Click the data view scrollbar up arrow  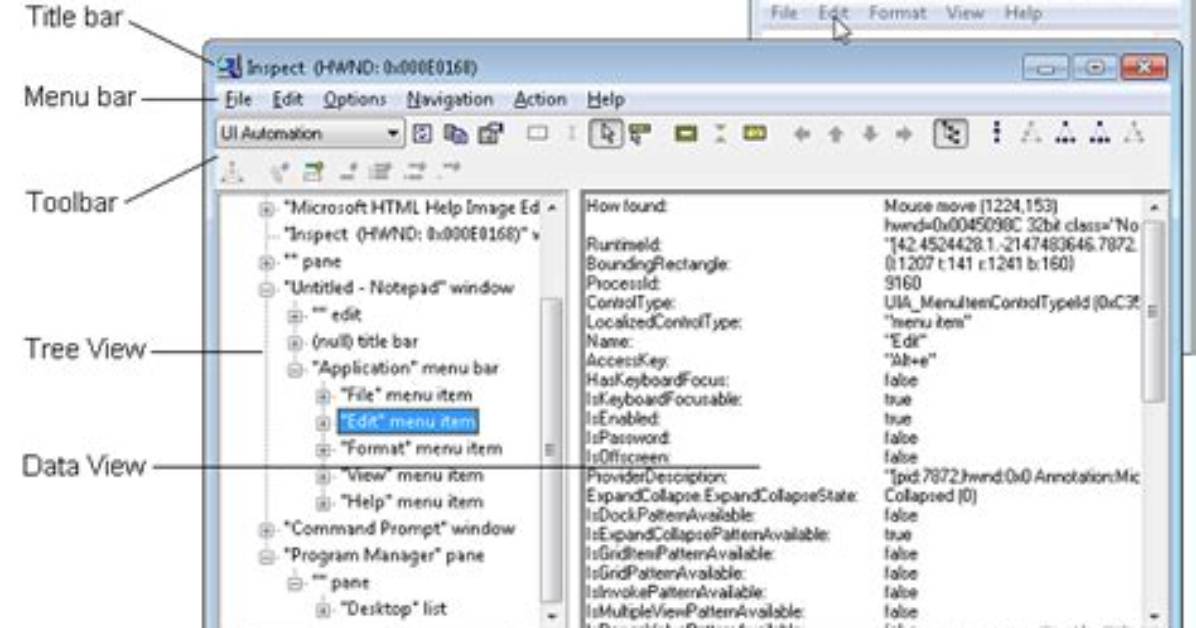pyautogui.click(x=1154, y=208)
